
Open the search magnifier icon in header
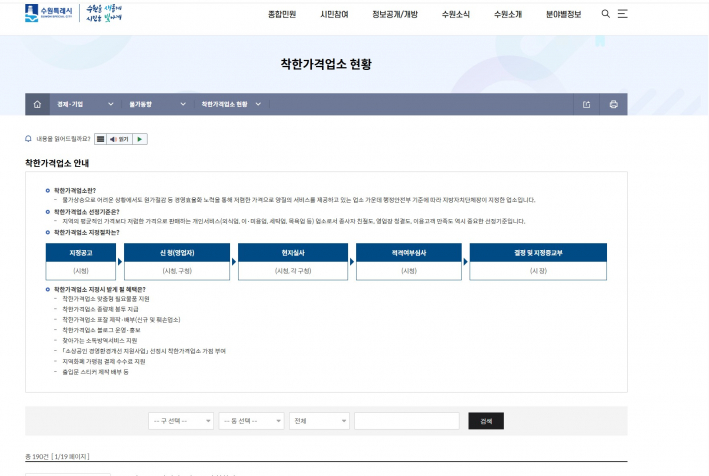click(605, 14)
